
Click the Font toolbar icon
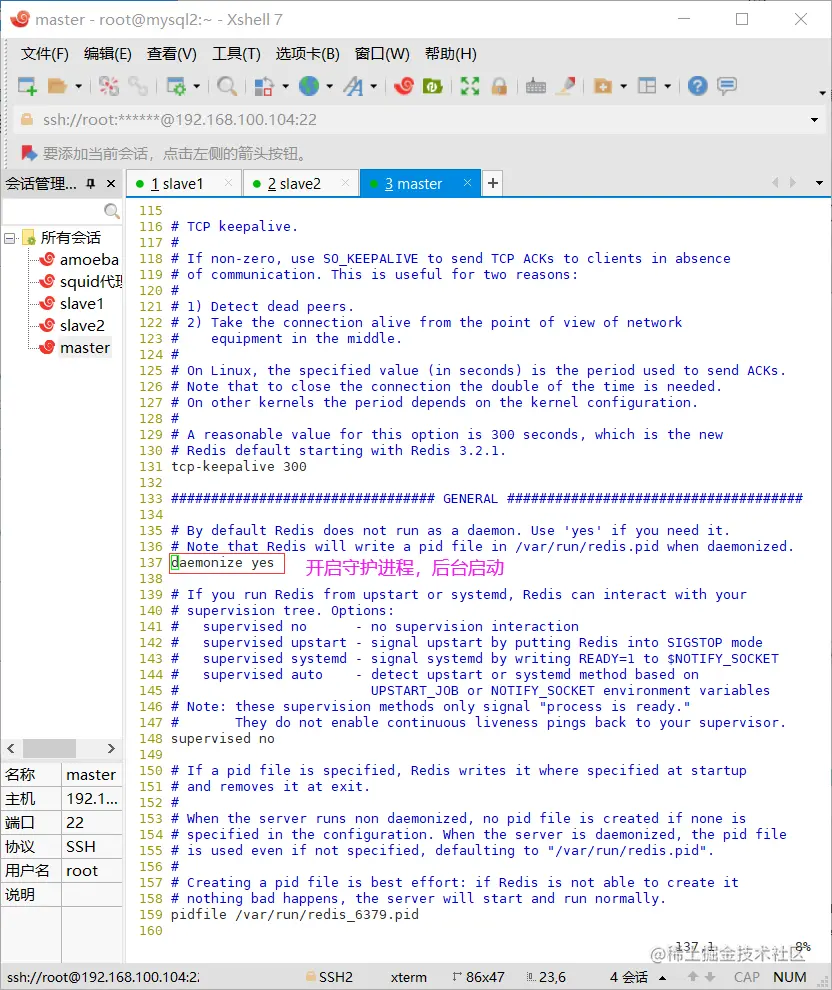[354, 86]
